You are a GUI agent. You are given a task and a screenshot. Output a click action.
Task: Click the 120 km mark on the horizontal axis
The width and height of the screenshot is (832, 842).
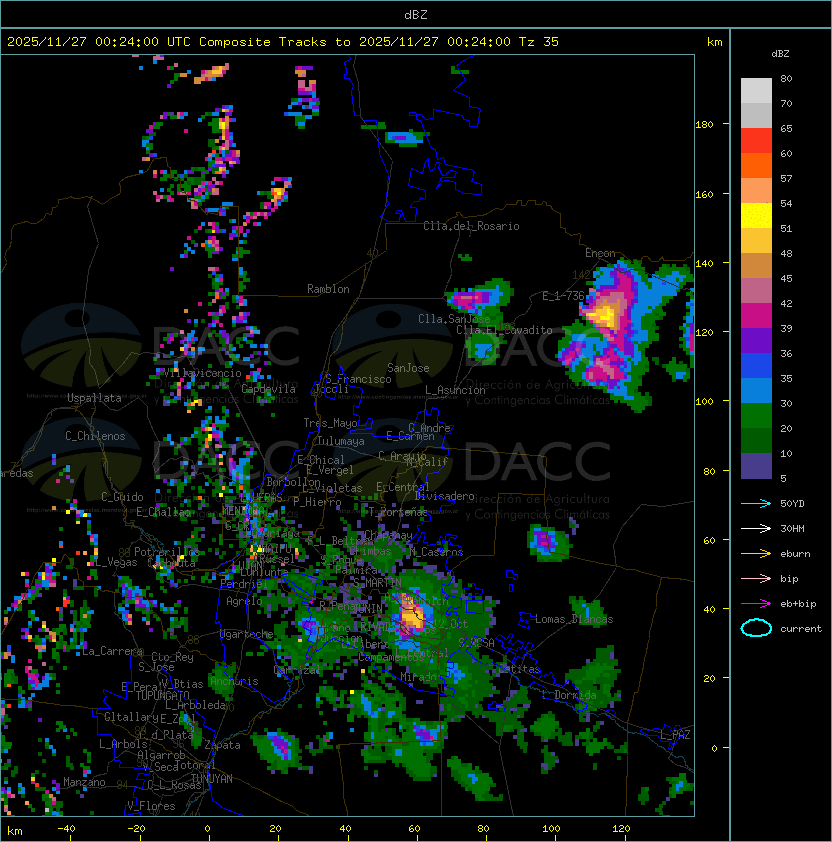pos(621,829)
